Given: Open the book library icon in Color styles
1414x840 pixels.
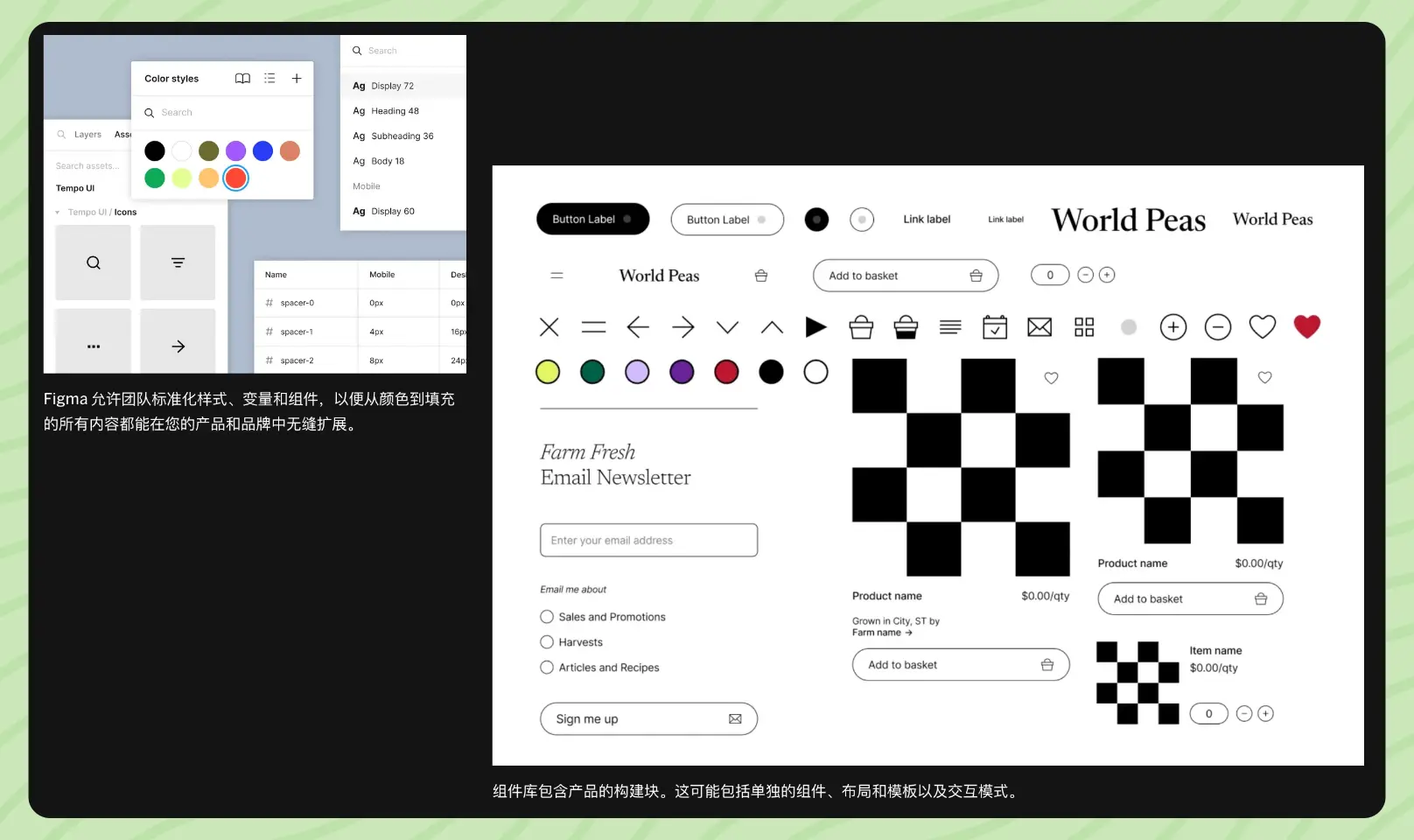Looking at the screenshot, I should coord(242,79).
